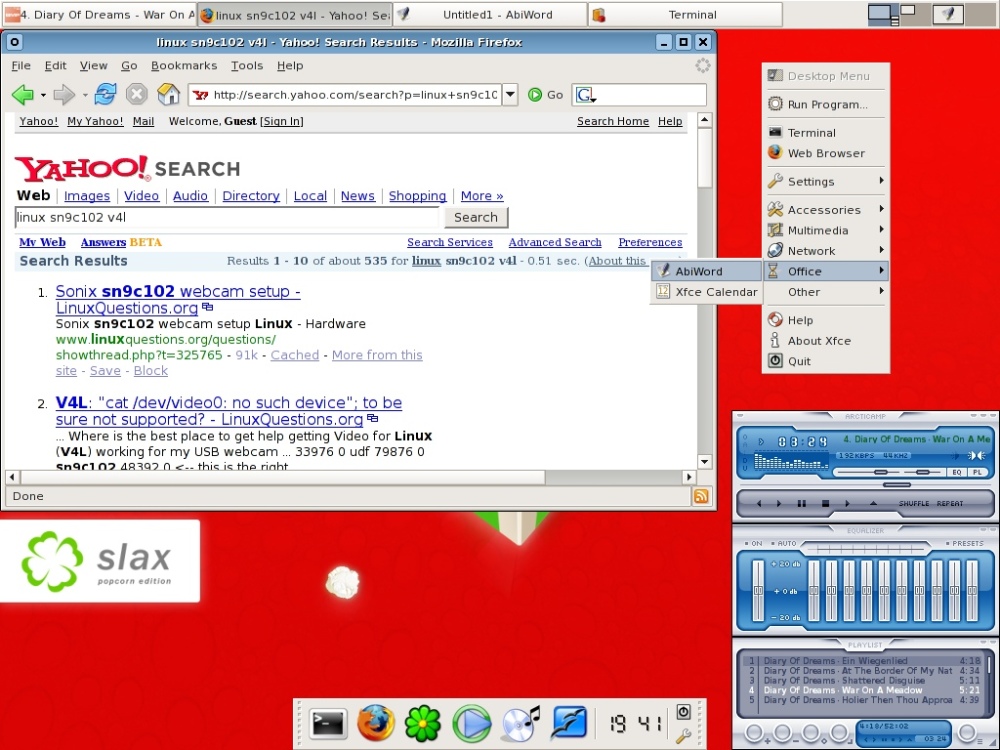The image size is (1000, 750).
Task: Toggle the PL playlist button
Action: [976, 473]
